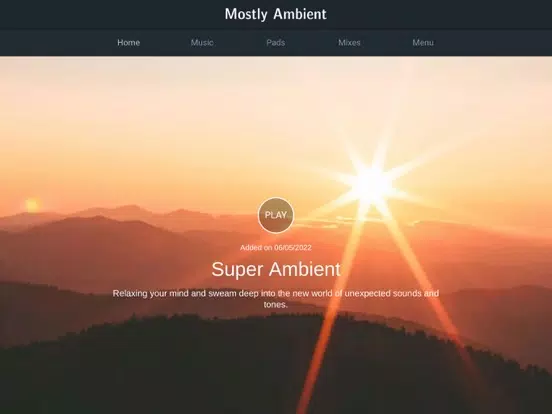This screenshot has width=552, height=414.
Task: Click the word tones. ending the description
Action: point(276,305)
